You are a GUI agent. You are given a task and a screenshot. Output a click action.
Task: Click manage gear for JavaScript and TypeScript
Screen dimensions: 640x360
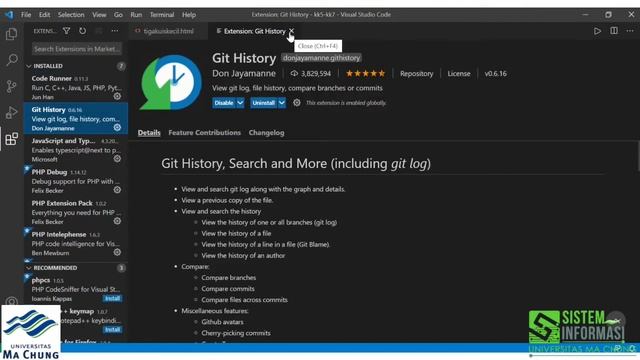(x=117, y=159)
